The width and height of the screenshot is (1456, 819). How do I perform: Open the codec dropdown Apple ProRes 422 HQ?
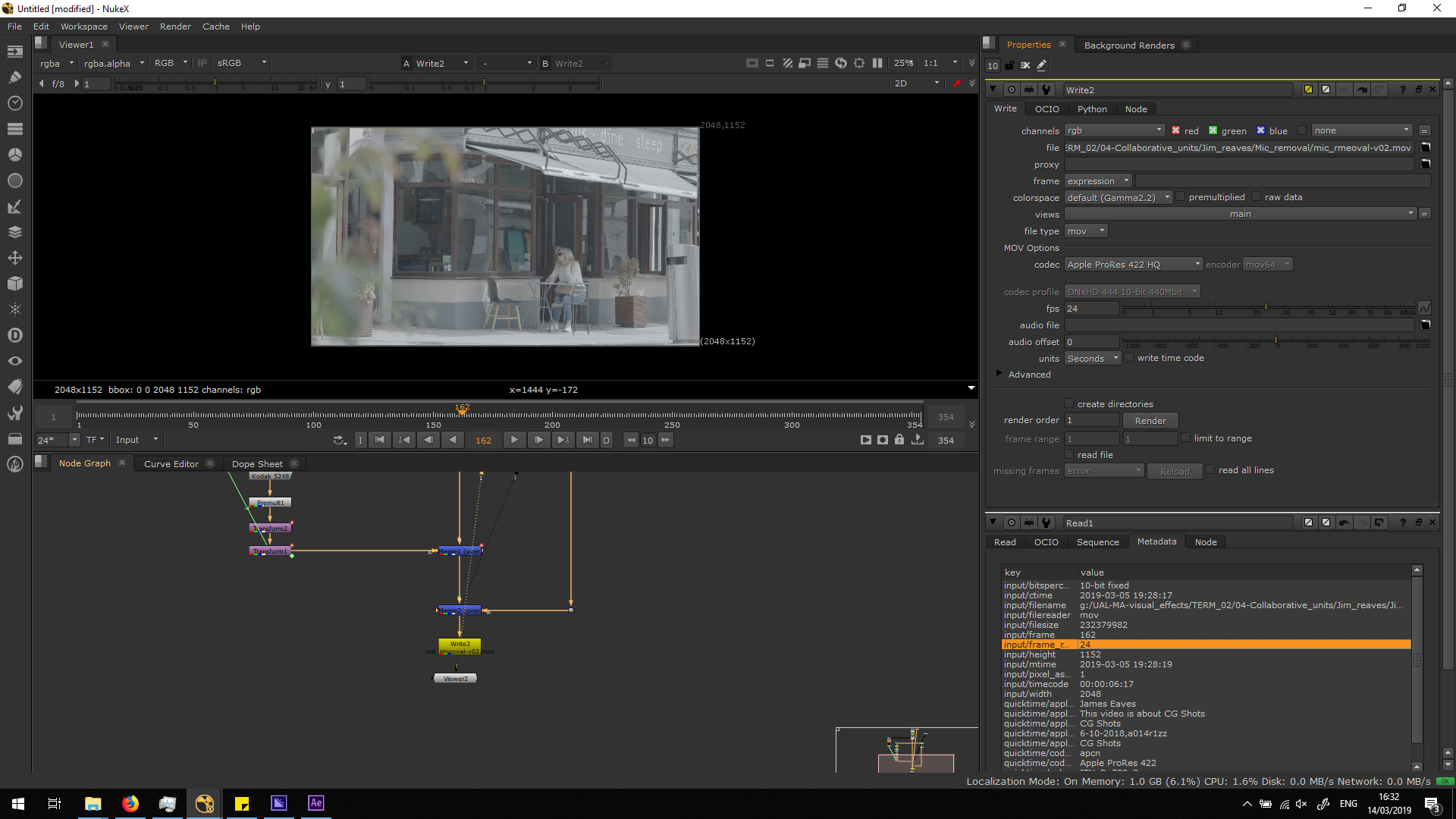tap(1133, 265)
